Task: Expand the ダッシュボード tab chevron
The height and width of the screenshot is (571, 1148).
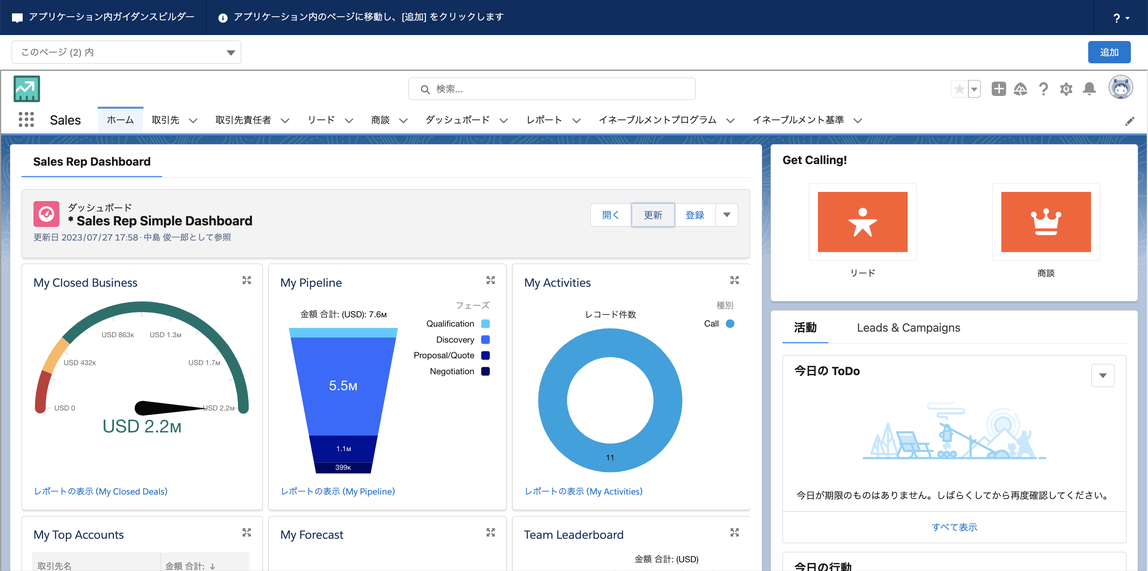Action: pos(504,121)
